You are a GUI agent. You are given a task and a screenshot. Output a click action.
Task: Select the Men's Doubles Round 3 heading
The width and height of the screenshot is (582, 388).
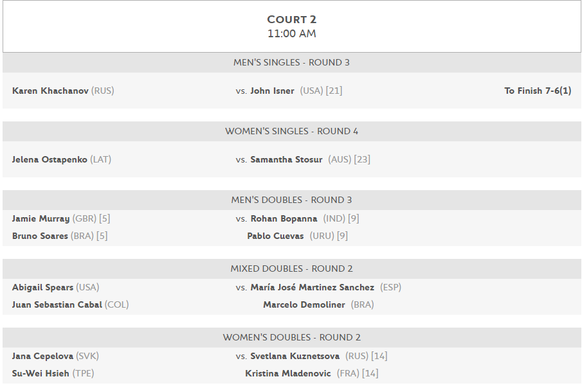tap(292, 200)
